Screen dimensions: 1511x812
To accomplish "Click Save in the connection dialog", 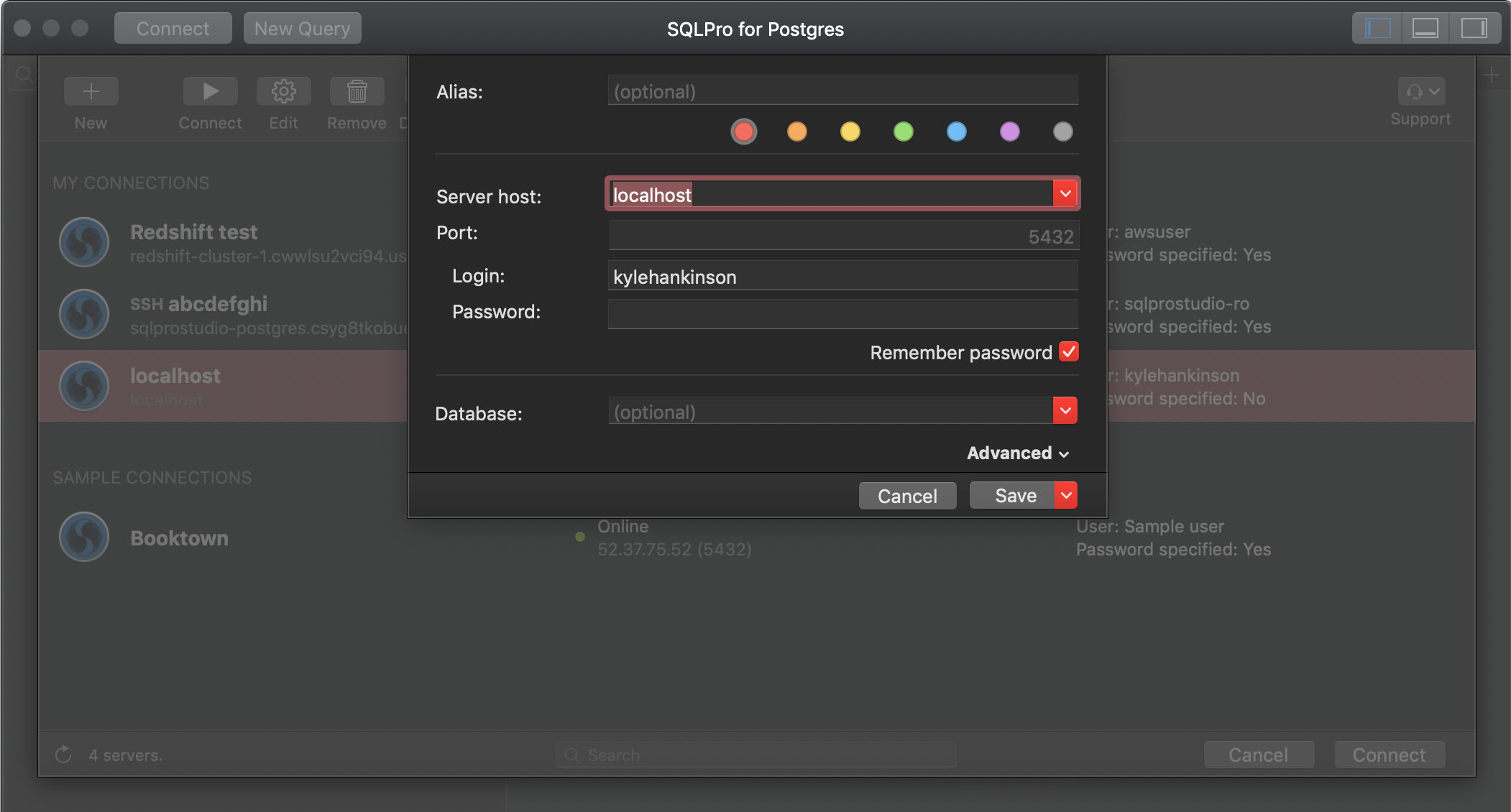I will [x=1012, y=495].
